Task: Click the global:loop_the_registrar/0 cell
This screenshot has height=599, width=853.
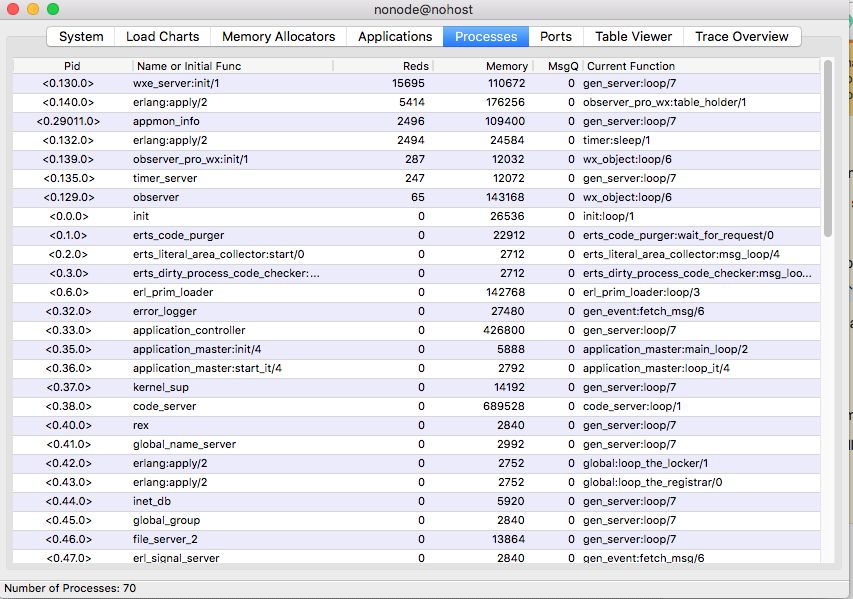Action: pos(652,483)
